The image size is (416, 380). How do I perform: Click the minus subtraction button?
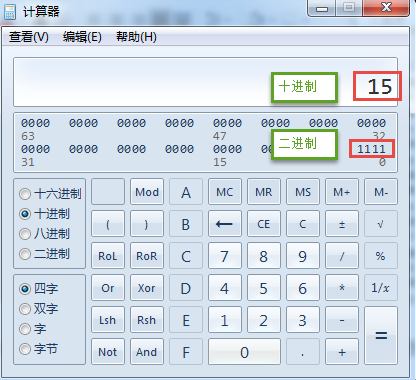pyautogui.click(x=342, y=320)
